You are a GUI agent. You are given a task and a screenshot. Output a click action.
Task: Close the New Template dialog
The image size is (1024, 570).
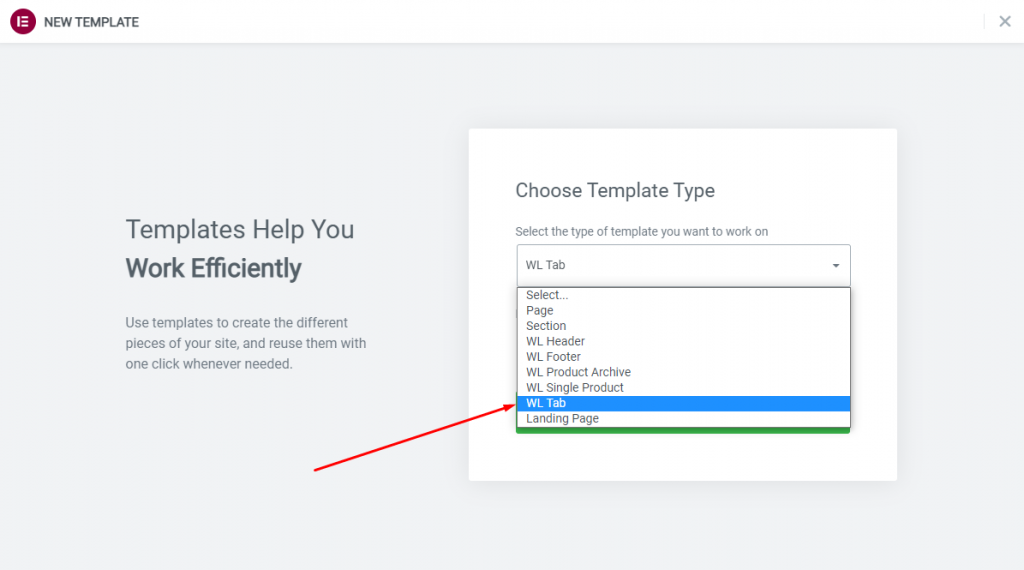(1004, 22)
